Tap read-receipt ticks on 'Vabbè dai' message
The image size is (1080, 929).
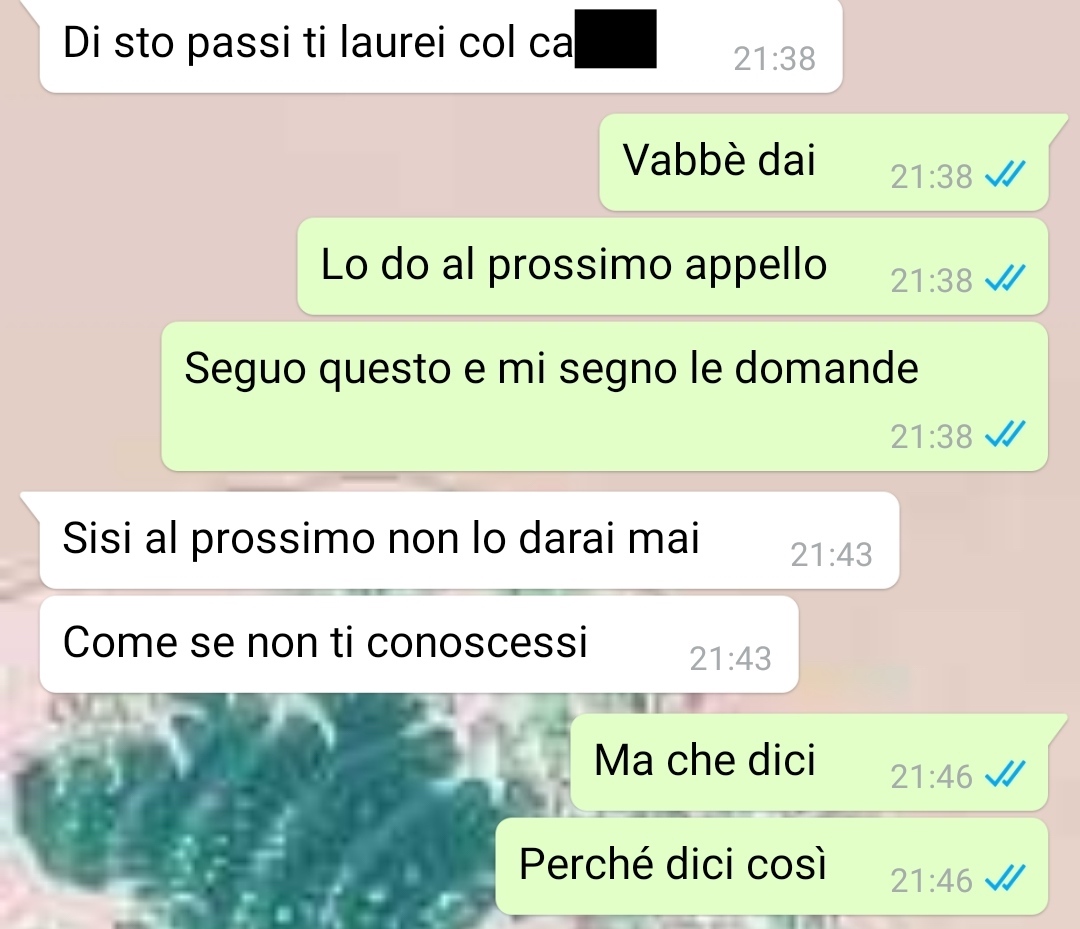point(1005,174)
